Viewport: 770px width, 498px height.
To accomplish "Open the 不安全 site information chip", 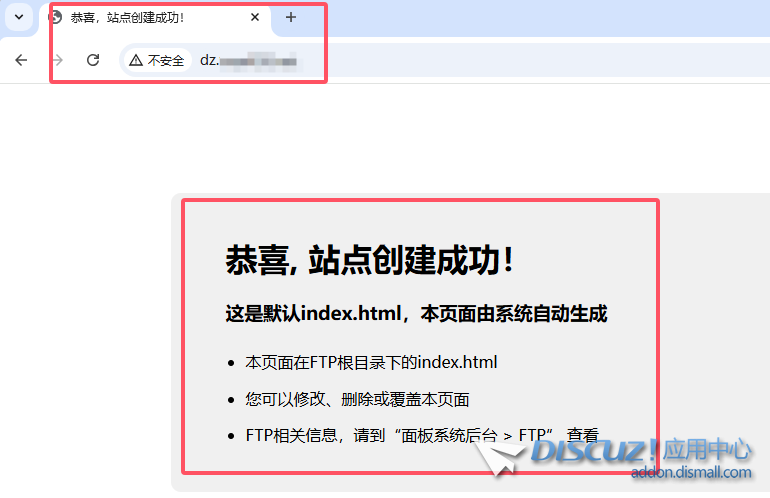I will (157, 61).
